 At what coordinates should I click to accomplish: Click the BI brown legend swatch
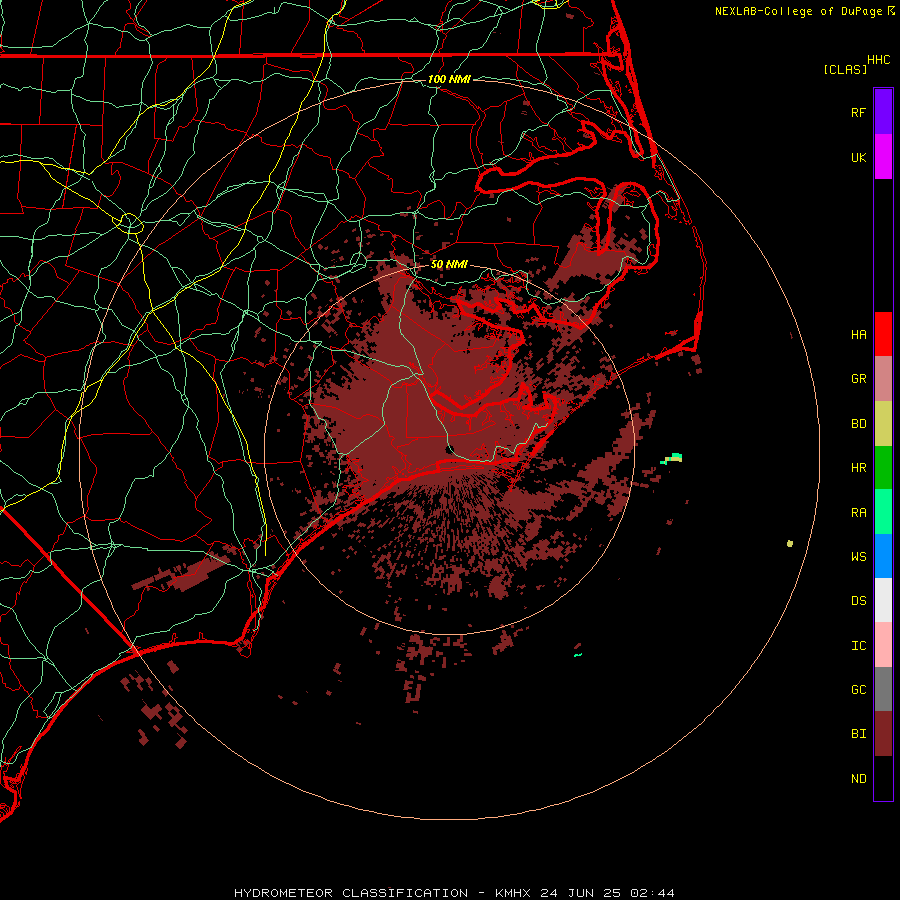(883, 734)
